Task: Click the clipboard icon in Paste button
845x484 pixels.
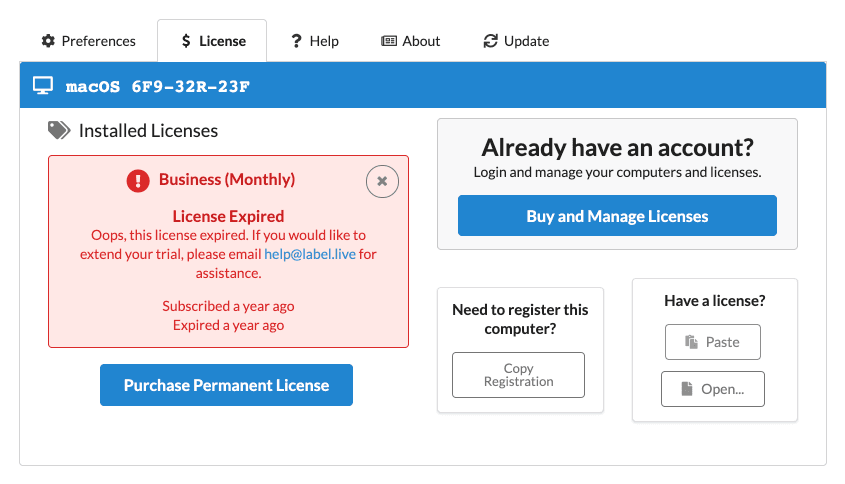Action: point(691,342)
